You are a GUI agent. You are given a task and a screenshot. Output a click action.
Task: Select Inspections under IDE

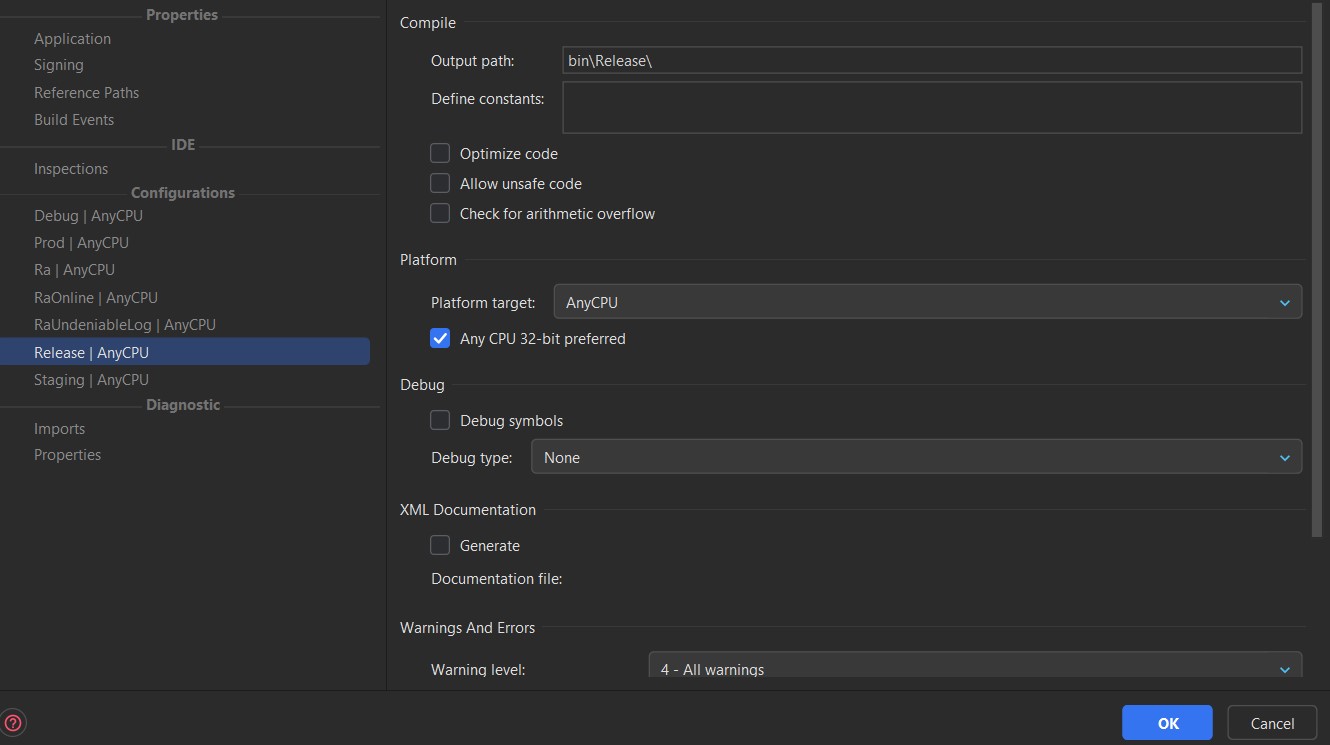coord(71,168)
